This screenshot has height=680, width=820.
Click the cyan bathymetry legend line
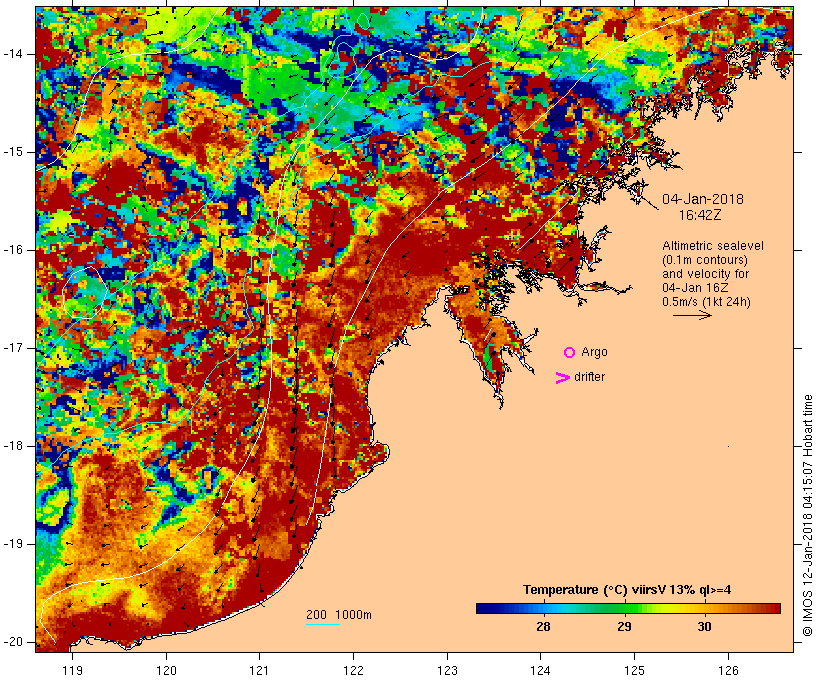(x=323, y=624)
